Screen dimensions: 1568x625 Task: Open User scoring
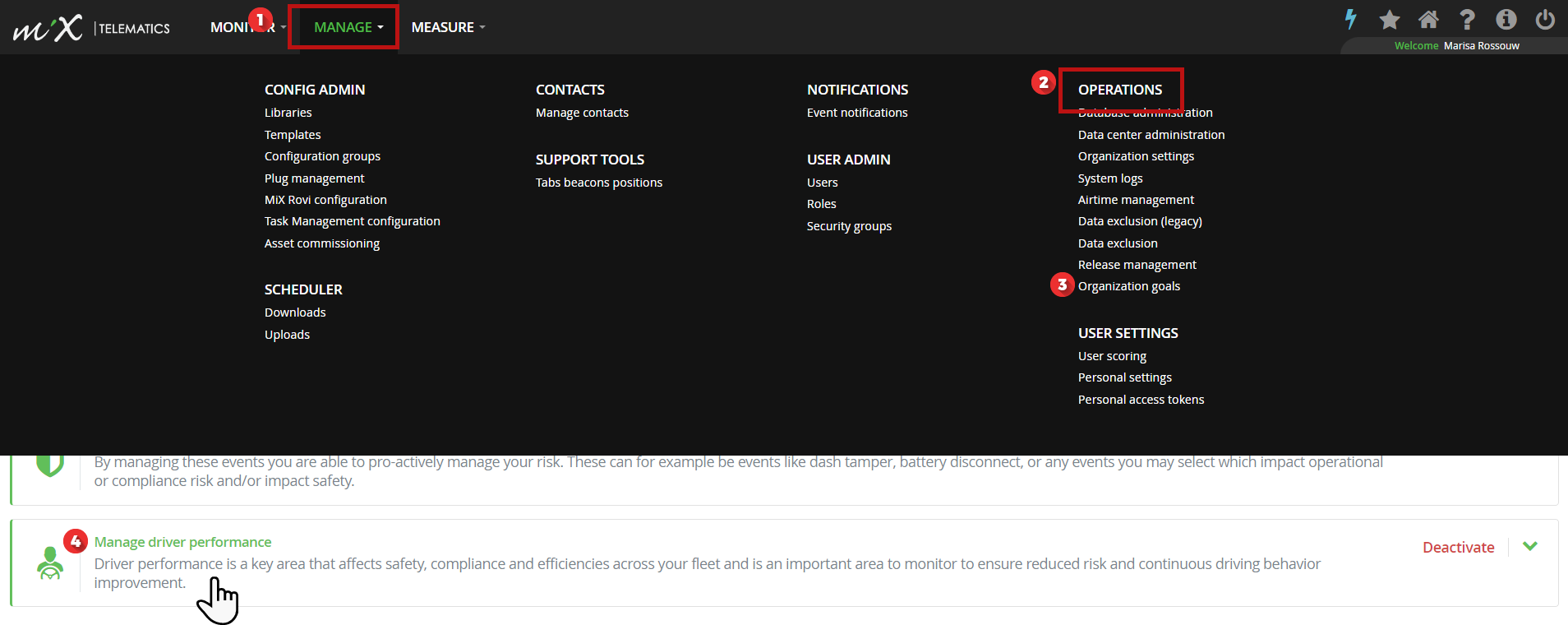1112,356
